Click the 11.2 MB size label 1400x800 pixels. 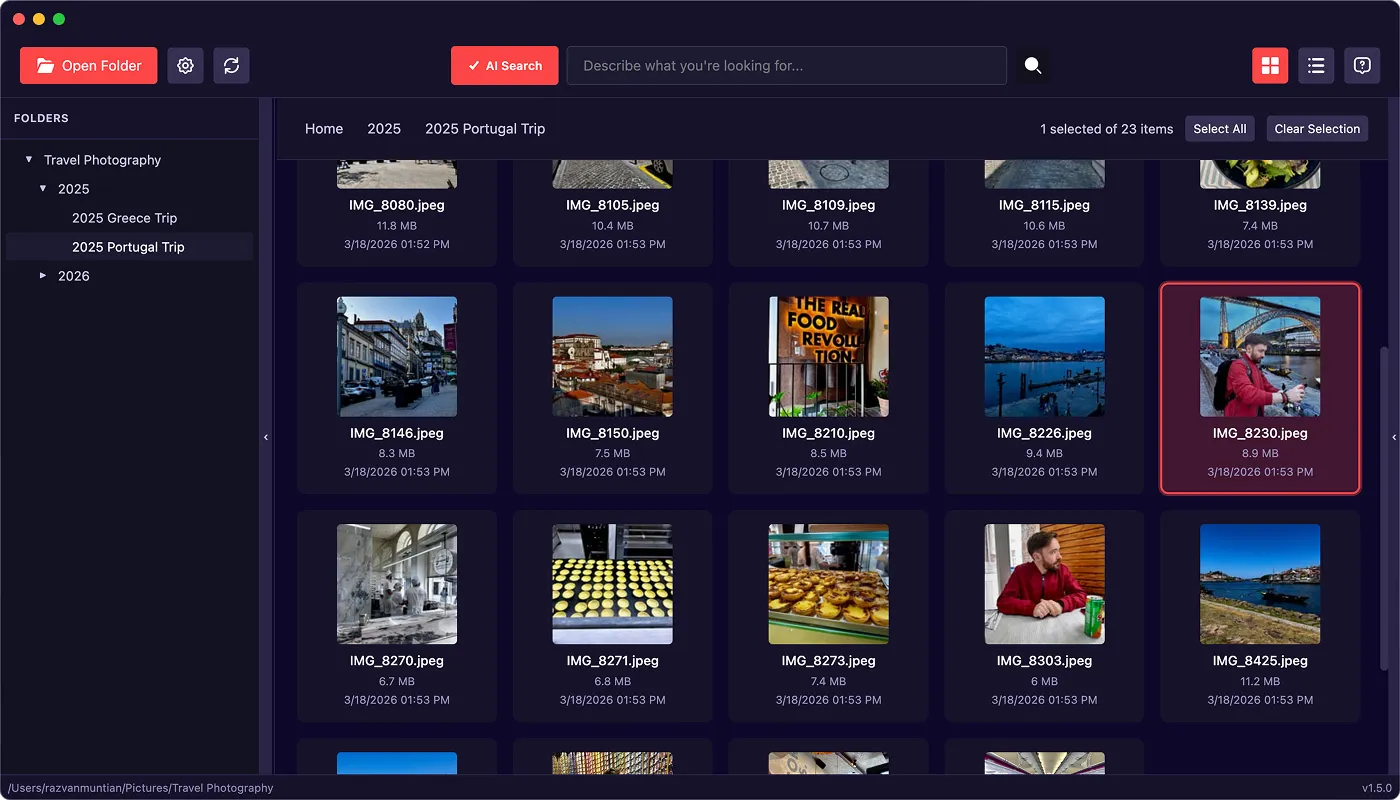(x=1260, y=681)
